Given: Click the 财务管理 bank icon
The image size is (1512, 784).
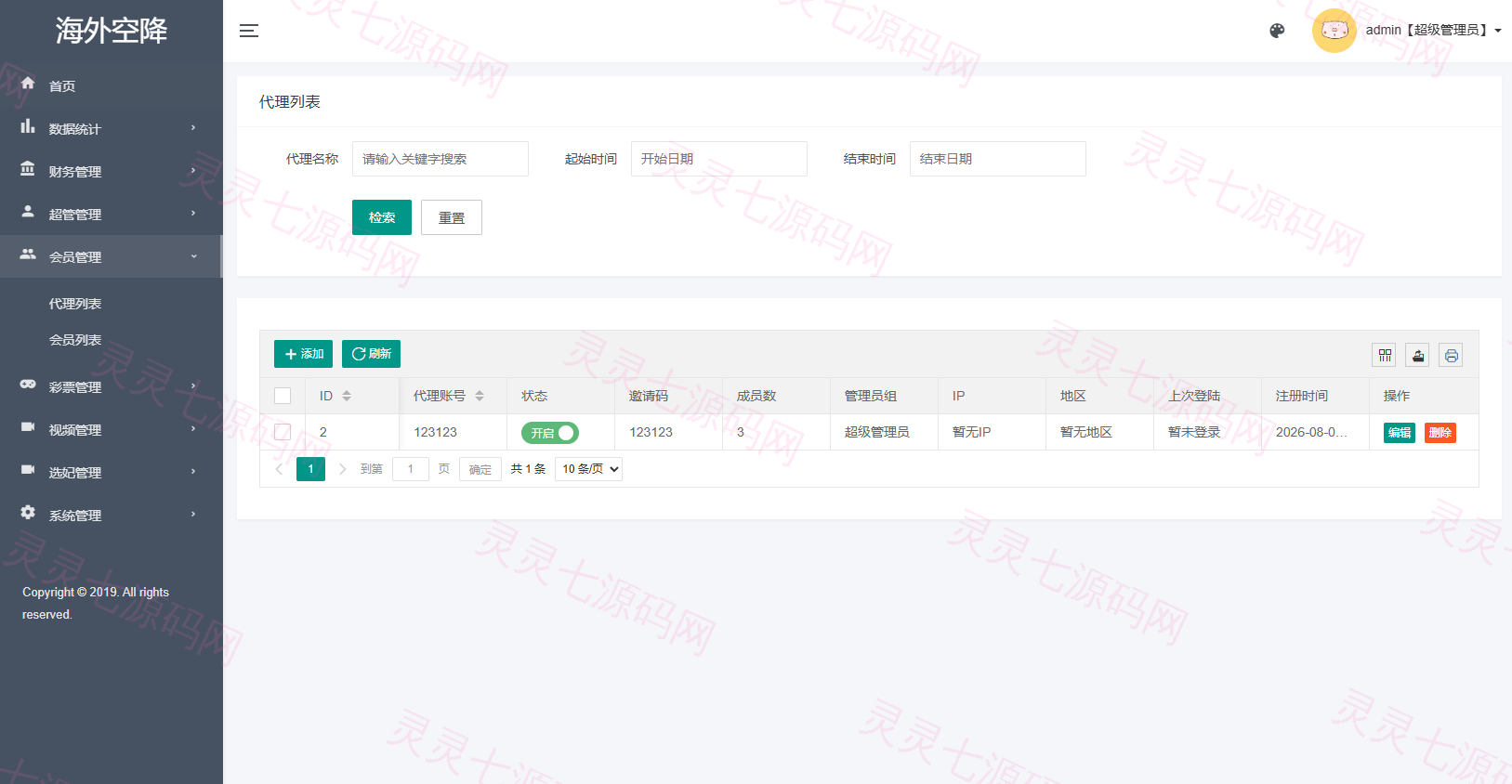Looking at the screenshot, I should point(28,169).
